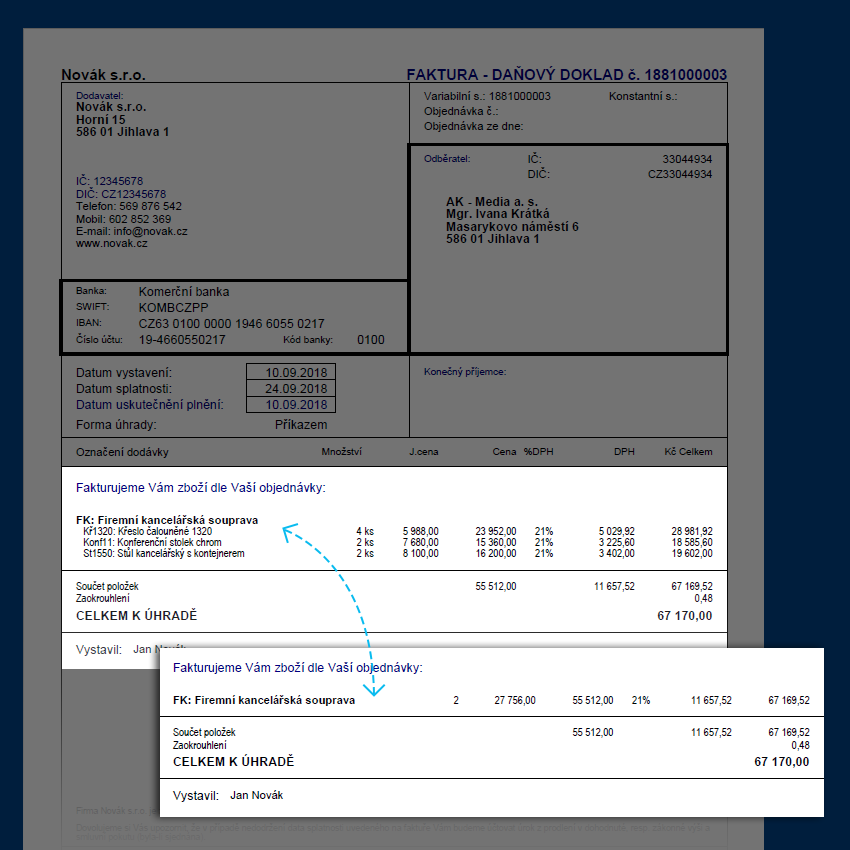The image size is (850, 850).
Task: Click the J.cena column header
Action: 423,452
